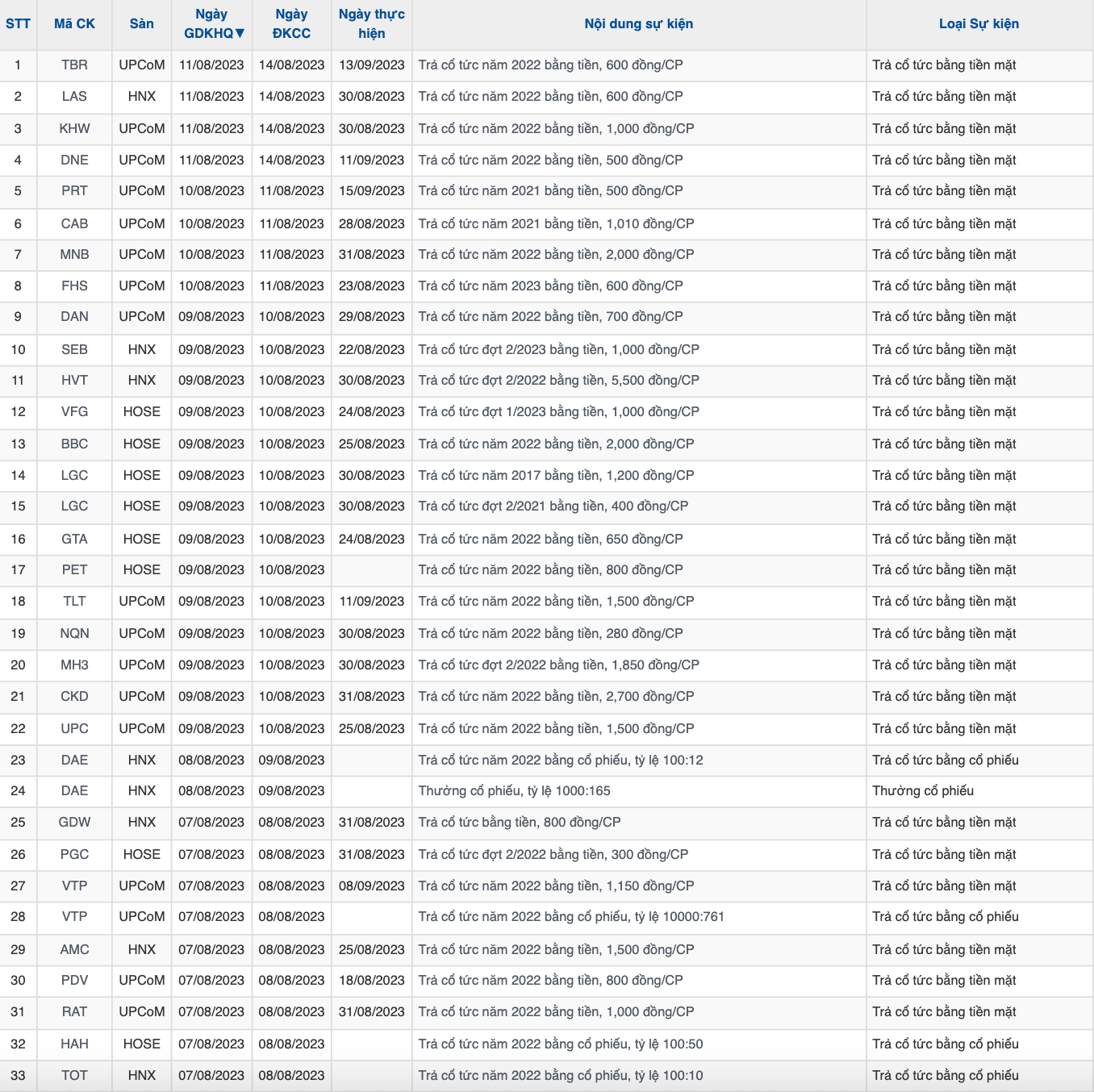Select the HAH ticker in row 32

[74, 1044]
